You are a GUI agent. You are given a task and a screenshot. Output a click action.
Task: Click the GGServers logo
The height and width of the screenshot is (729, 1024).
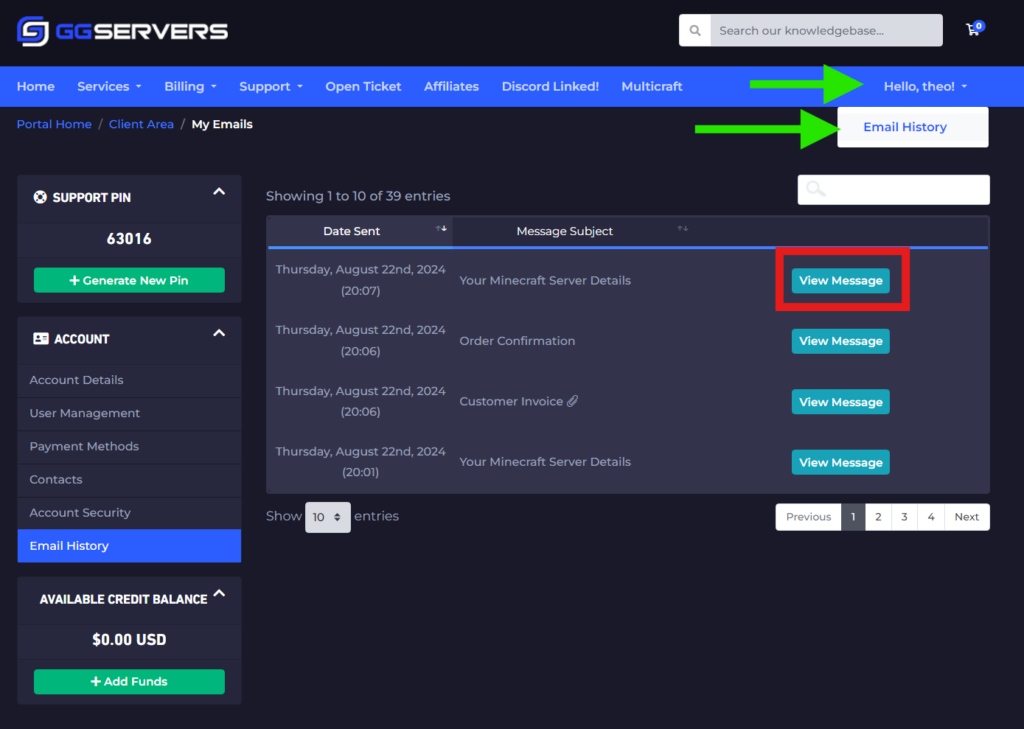(122, 31)
